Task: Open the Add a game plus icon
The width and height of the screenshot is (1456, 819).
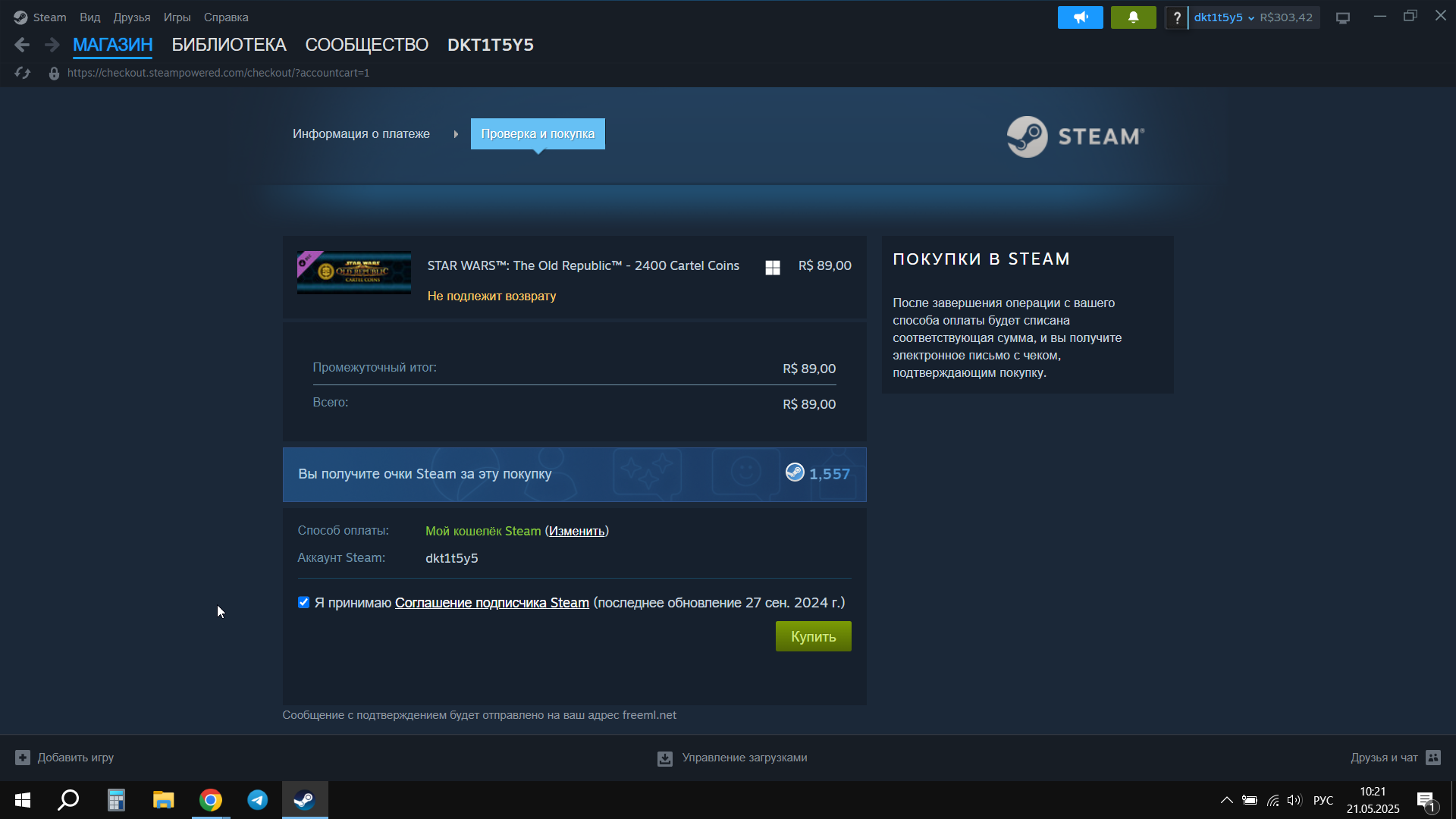Action: pos(23,758)
